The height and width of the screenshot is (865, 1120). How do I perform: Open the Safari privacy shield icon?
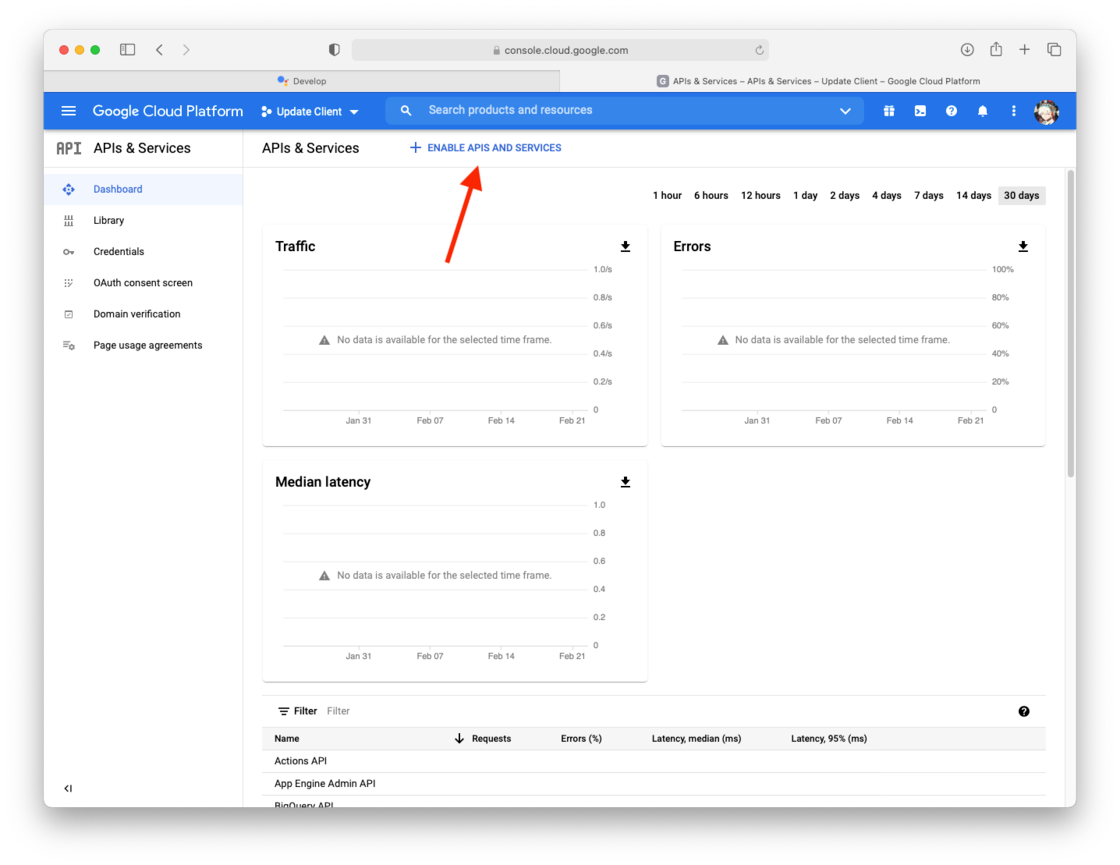point(334,49)
